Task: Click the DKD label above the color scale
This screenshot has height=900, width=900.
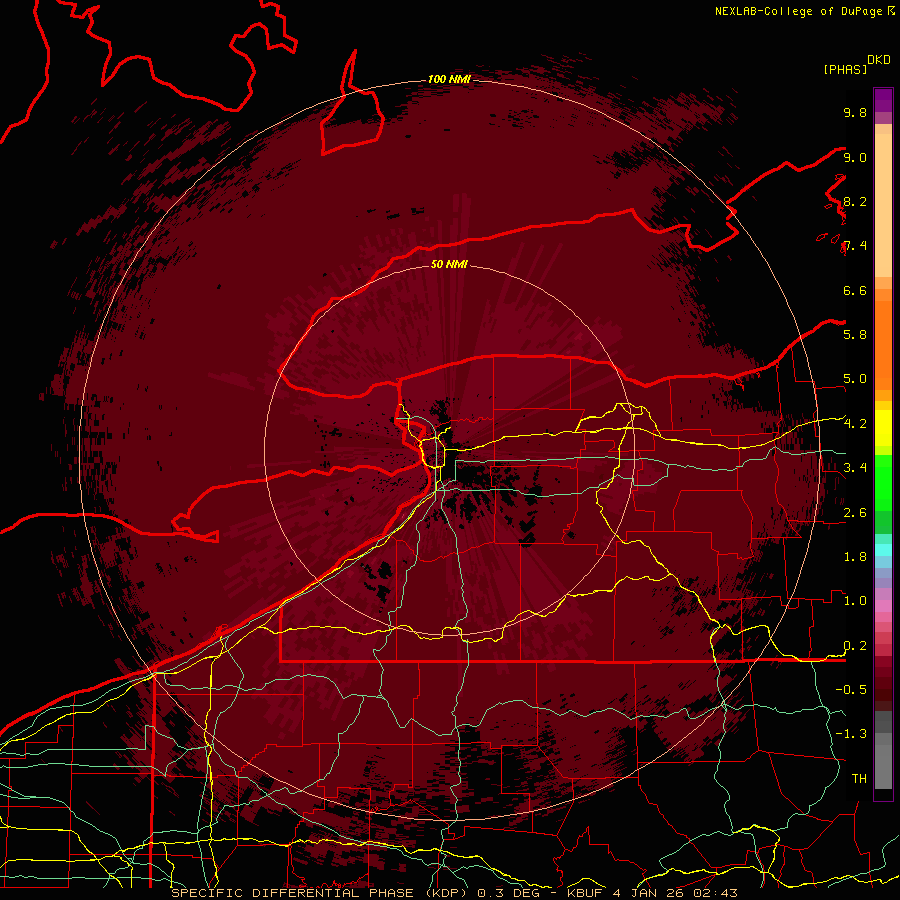Action: pyautogui.click(x=879, y=60)
